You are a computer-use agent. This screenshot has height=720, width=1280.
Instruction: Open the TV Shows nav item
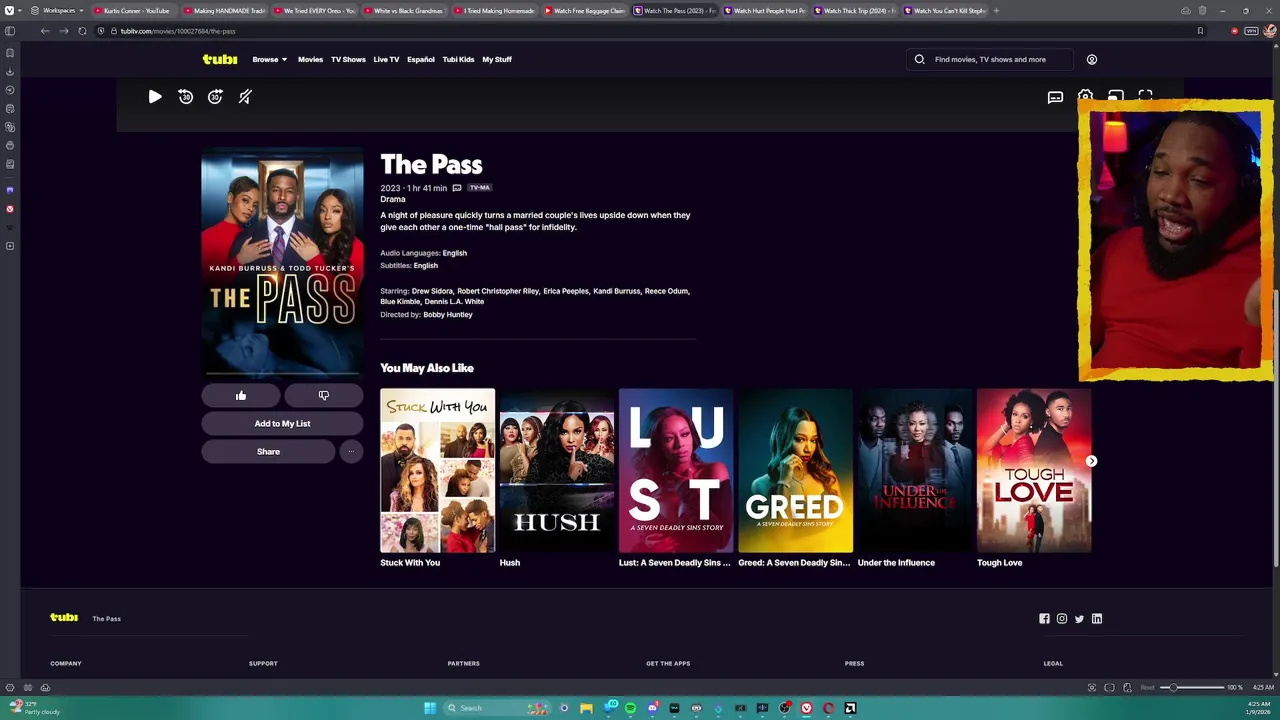(x=348, y=59)
